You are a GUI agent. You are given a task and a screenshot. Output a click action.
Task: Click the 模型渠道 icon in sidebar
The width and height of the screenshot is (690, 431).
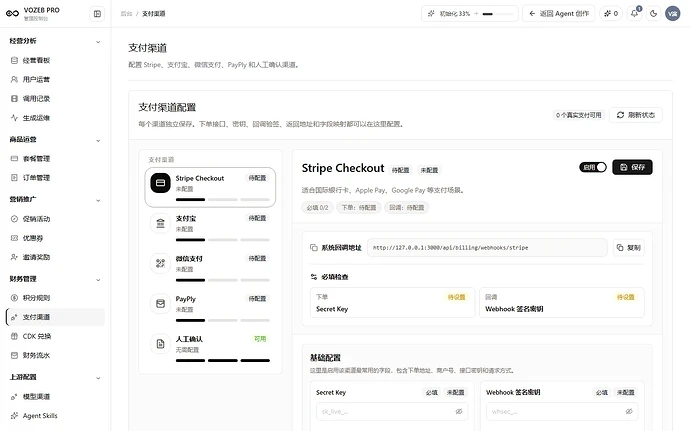[x=14, y=396]
